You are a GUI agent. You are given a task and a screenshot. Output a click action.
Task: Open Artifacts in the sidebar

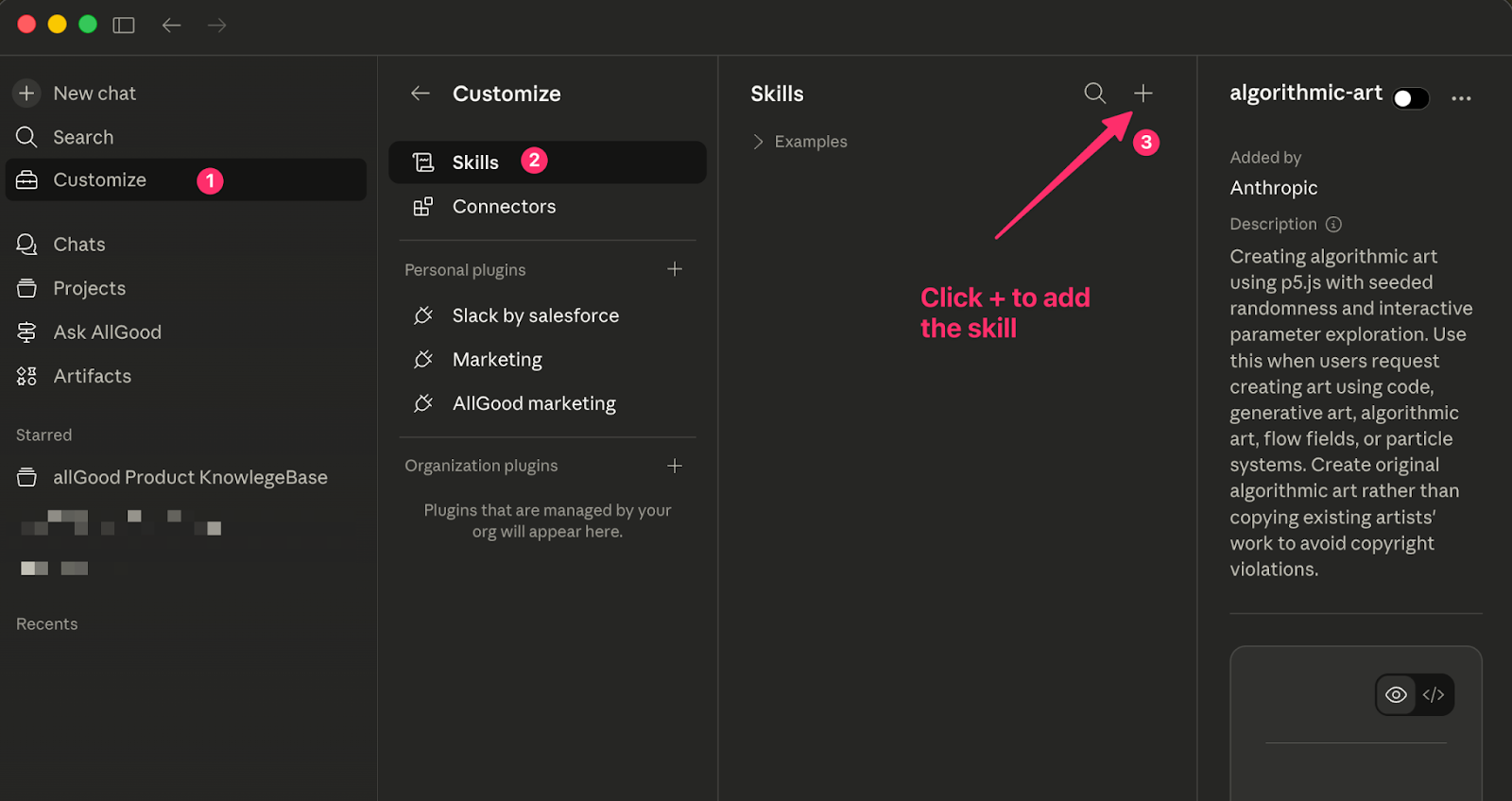tap(92, 376)
